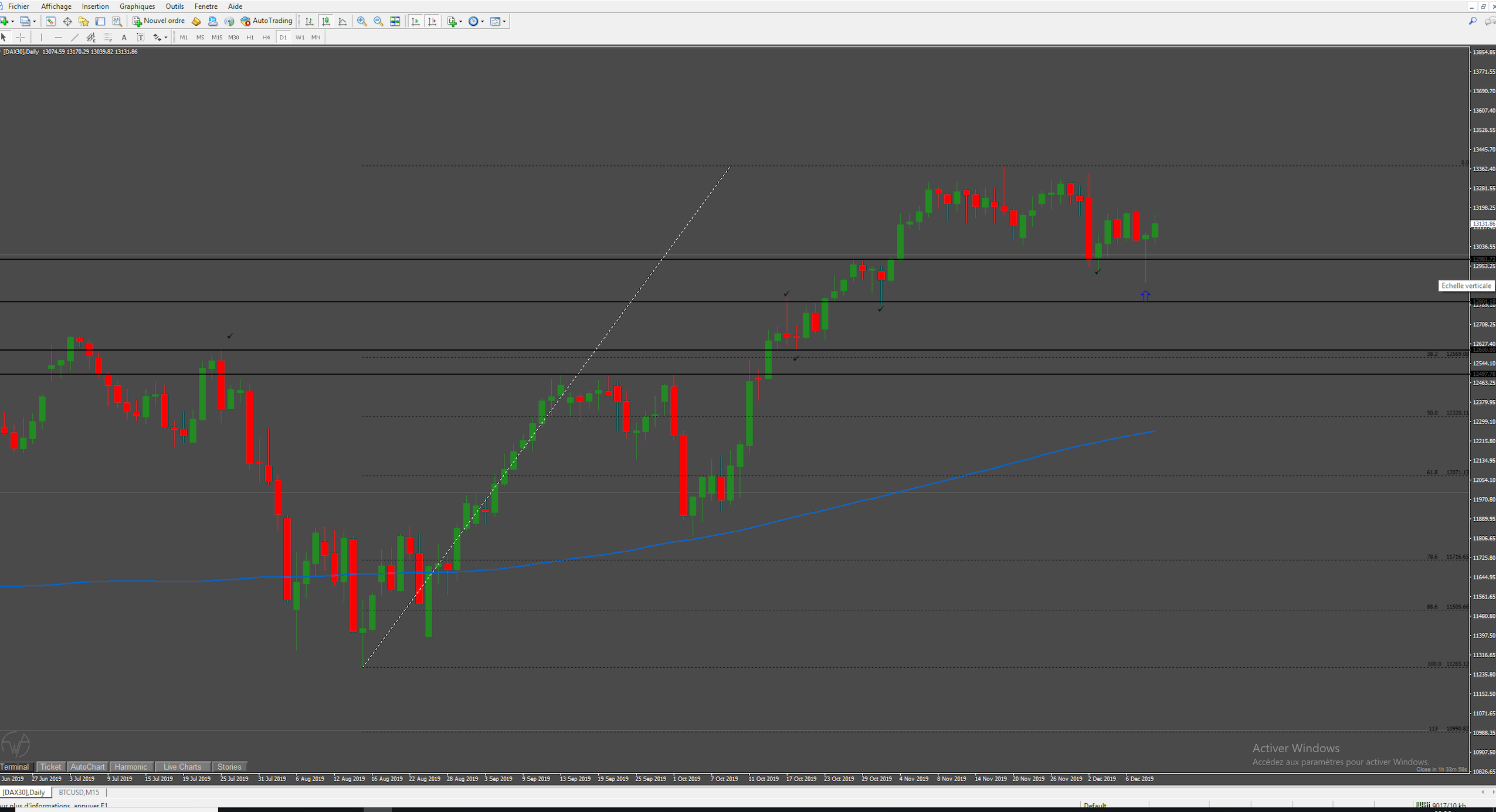This screenshot has width=1496, height=812.
Task: Open the Outils menu
Action: [175, 6]
